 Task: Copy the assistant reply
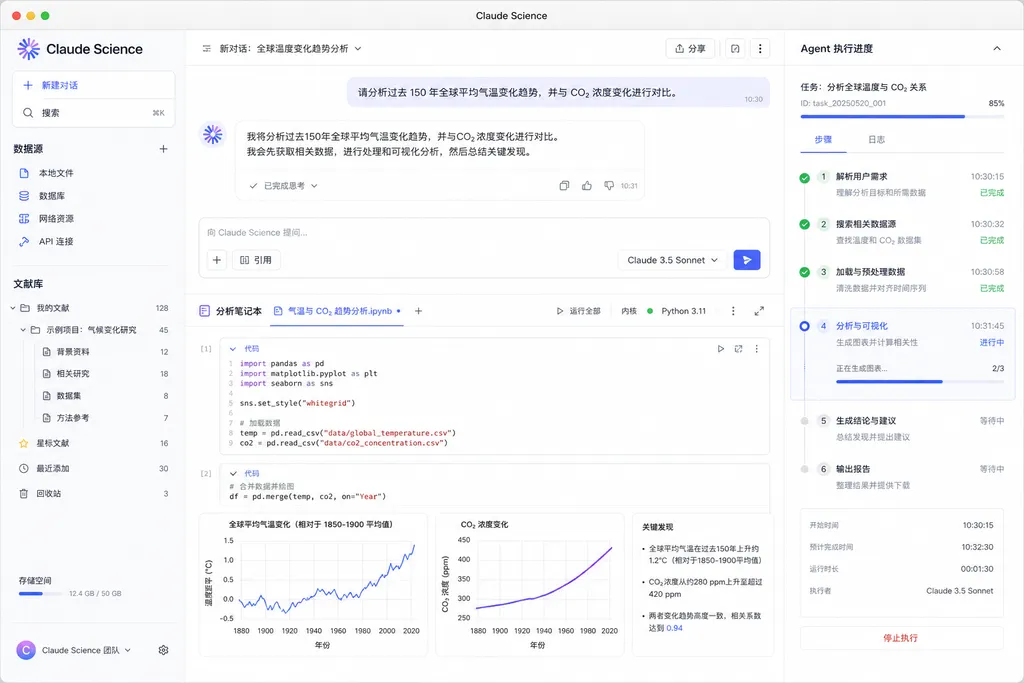[x=564, y=185]
